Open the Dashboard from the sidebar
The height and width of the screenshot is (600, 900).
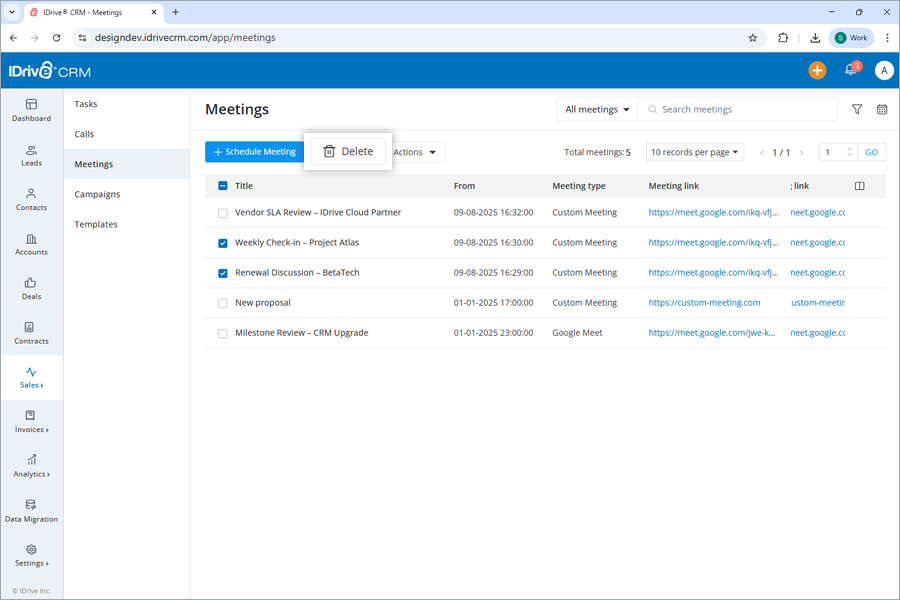coord(31,111)
